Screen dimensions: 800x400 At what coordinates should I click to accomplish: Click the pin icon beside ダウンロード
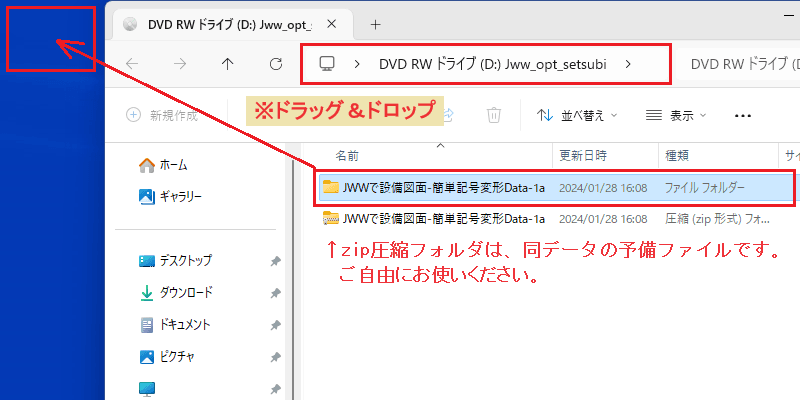[x=275, y=293]
